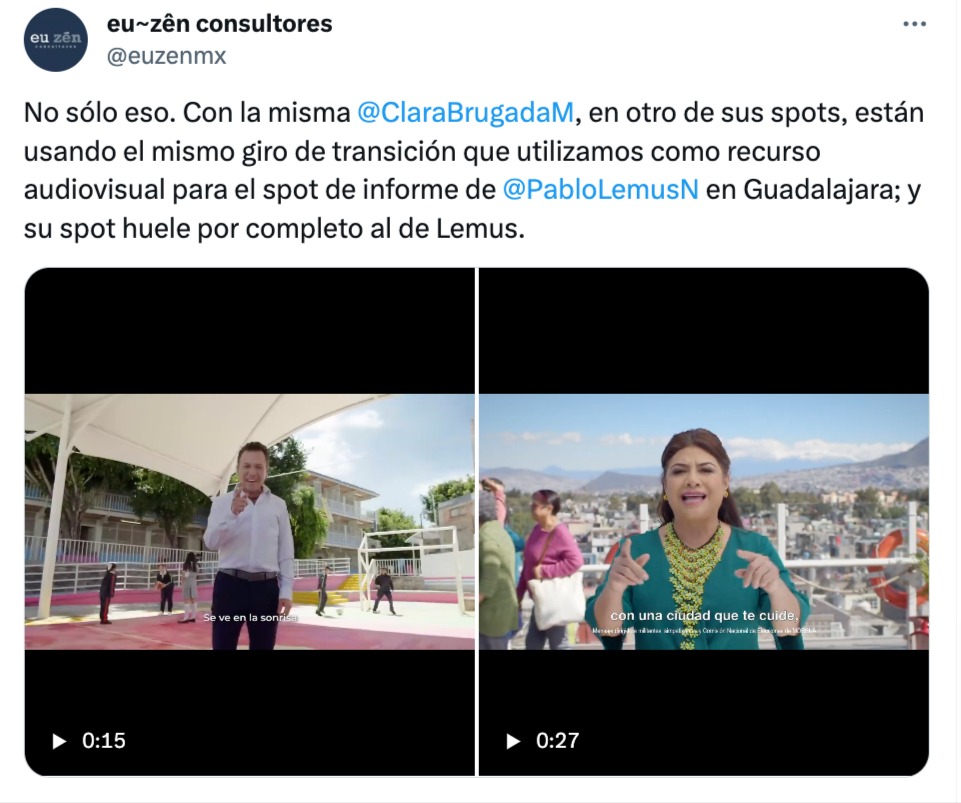Click the black letterbox area above the left video
The height and width of the screenshot is (803, 961).
point(249,331)
